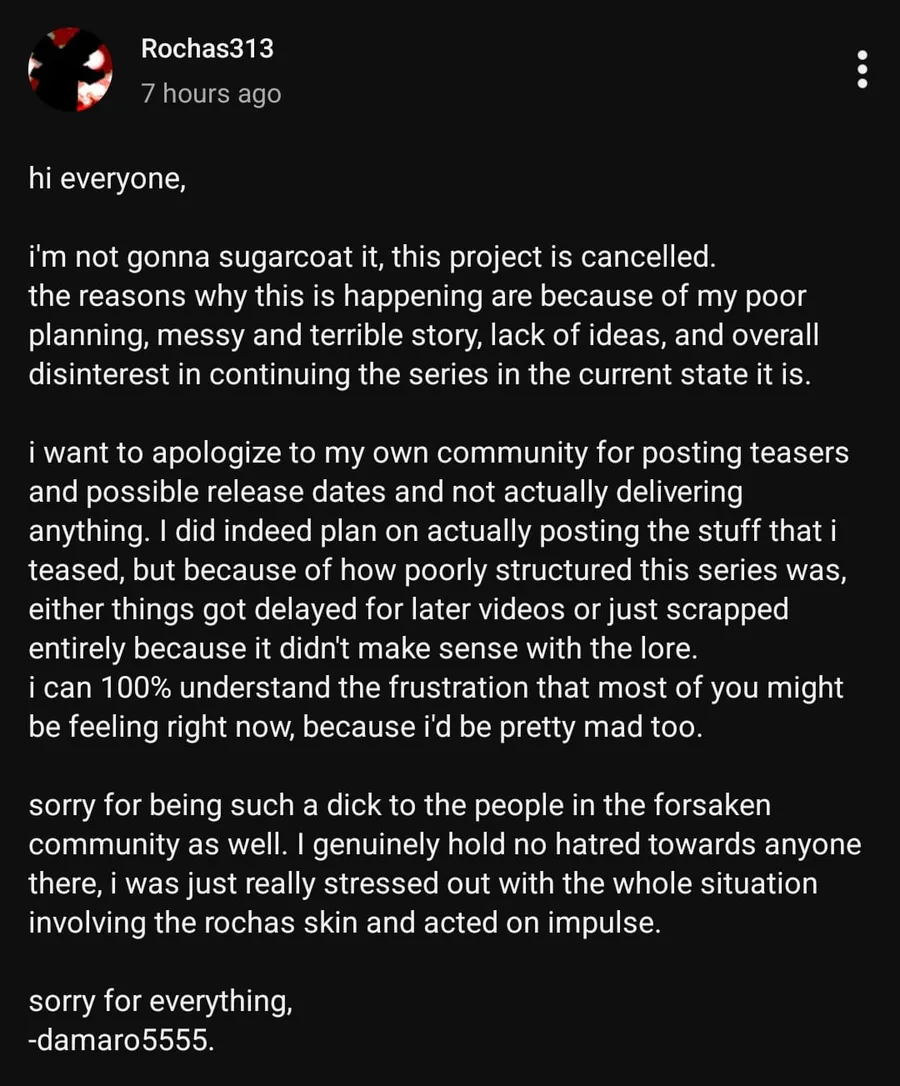The width and height of the screenshot is (900, 1086).
Task: Click the "sorry for everything," closing line
Action: tap(160, 1000)
